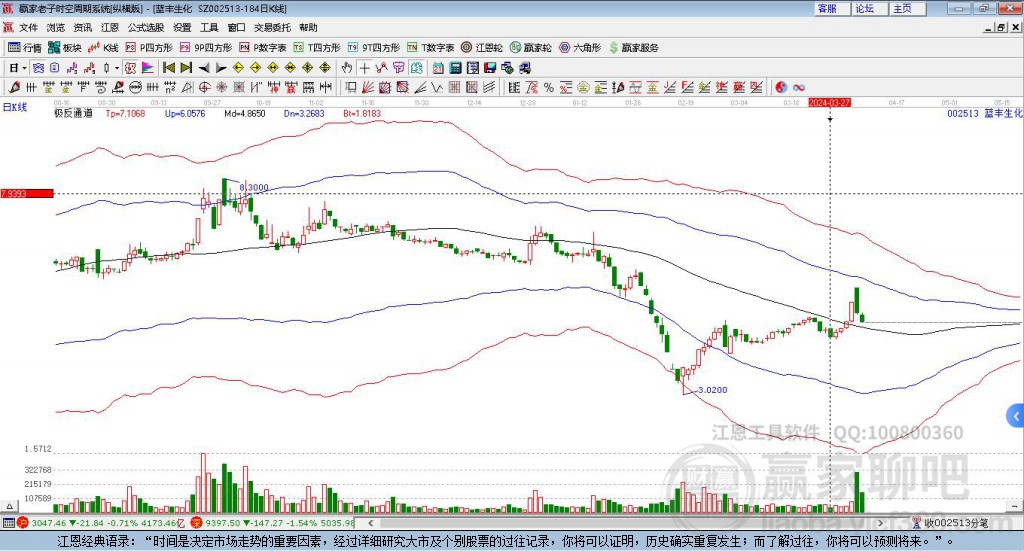1024x551 pixels.
Task: Click the Up=6.0576 indicator value
Action: click(185, 113)
